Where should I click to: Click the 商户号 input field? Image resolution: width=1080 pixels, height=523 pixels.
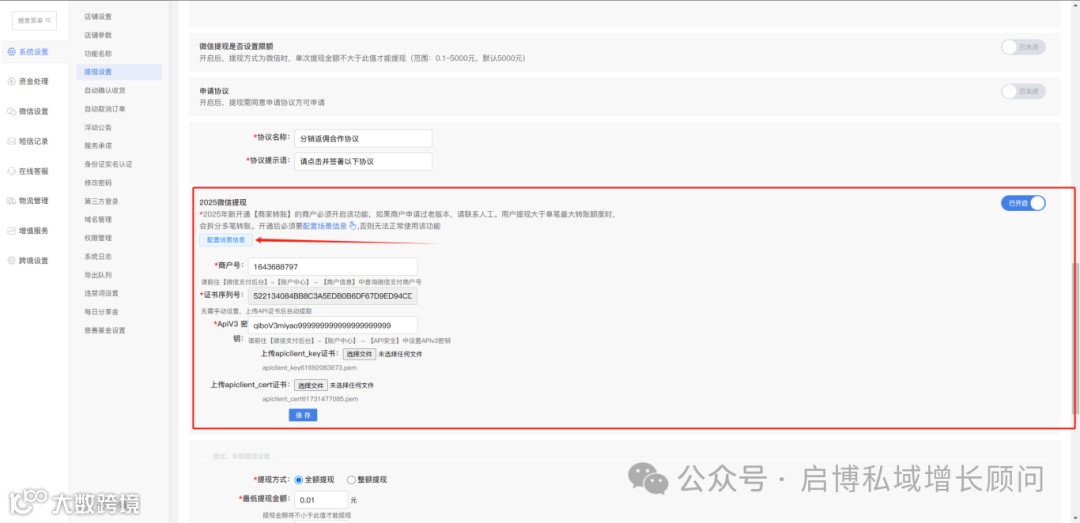click(x=333, y=267)
